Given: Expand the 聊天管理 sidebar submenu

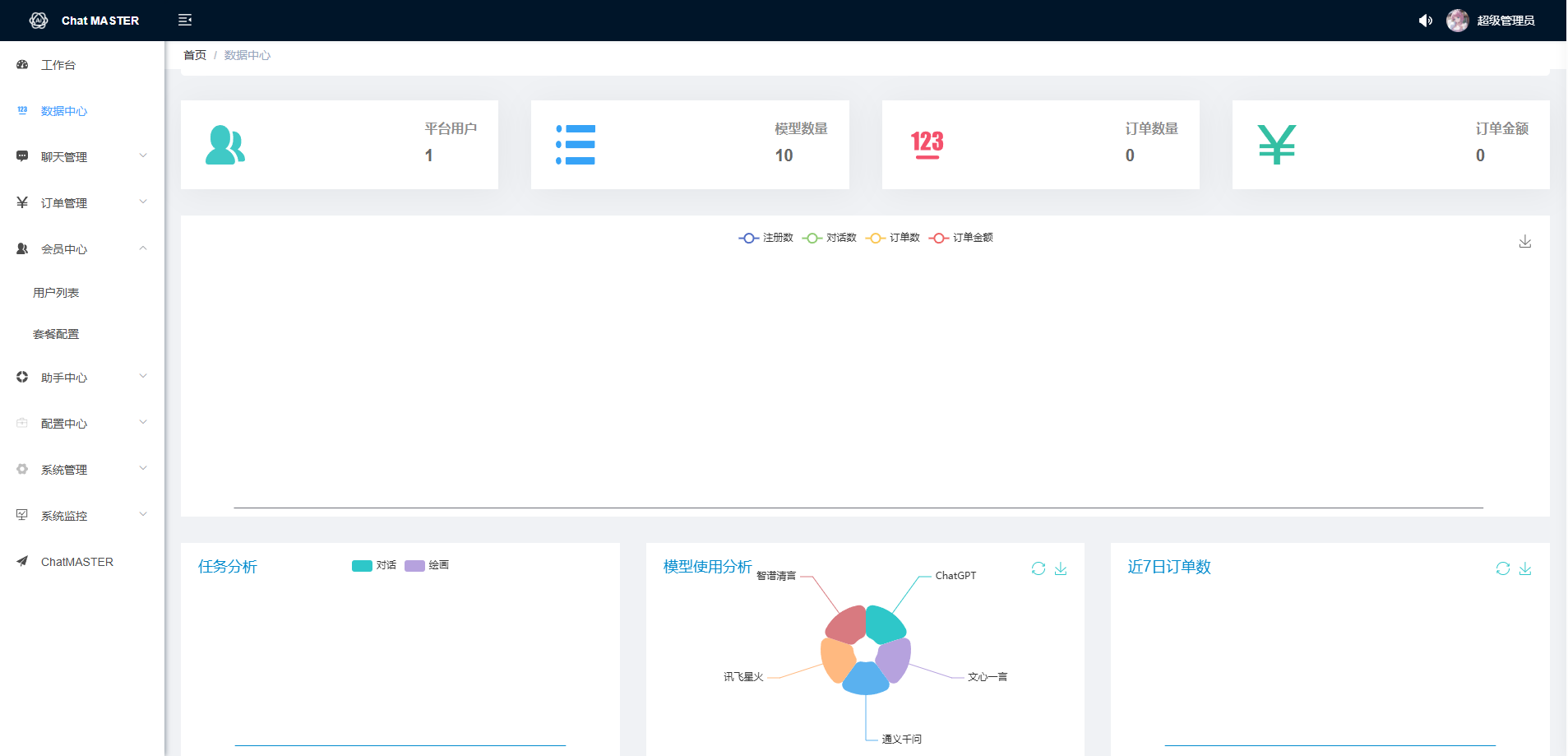Looking at the screenshot, I should pos(81,156).
